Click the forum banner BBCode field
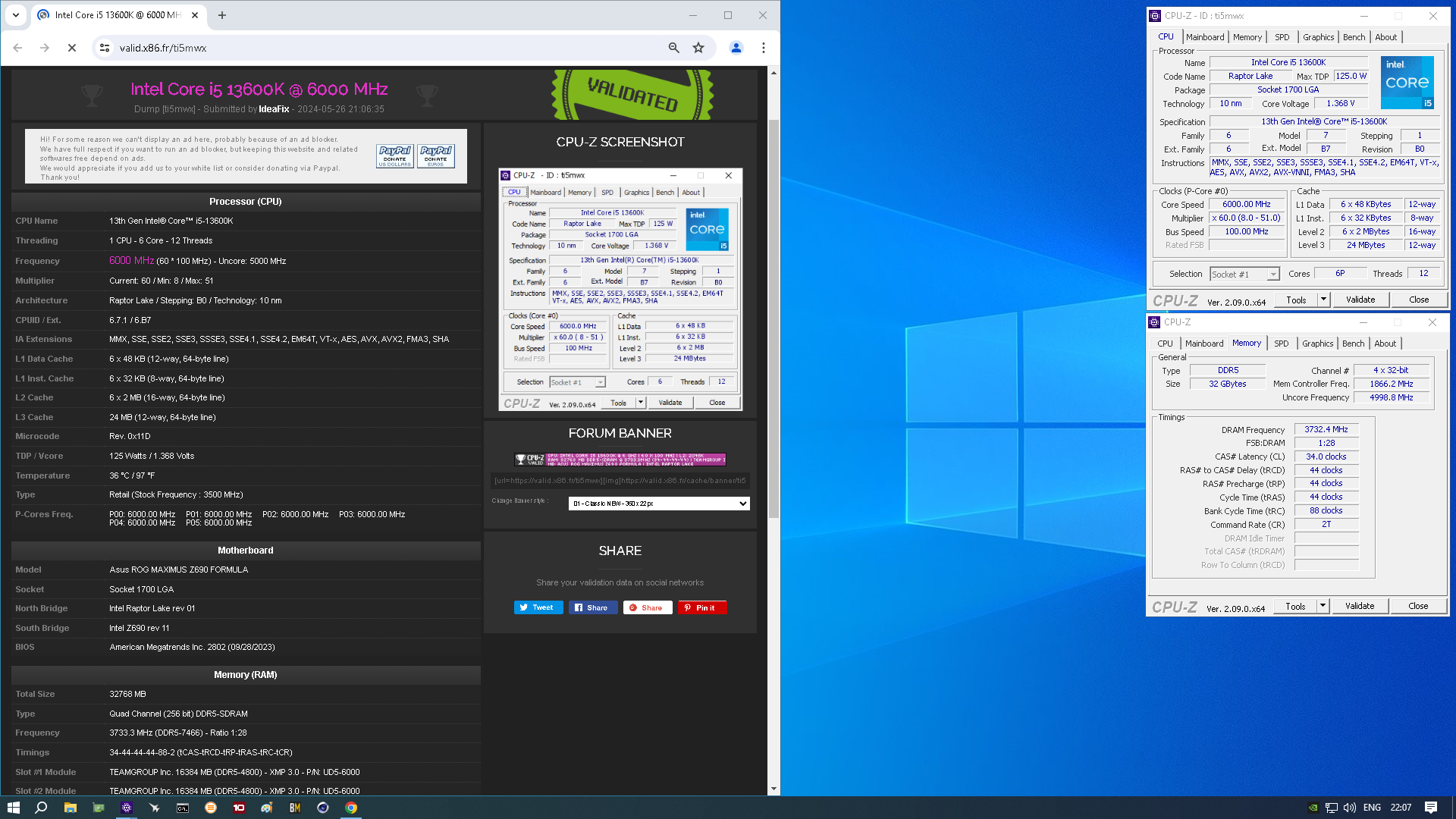1456x819 pixels. tap(620, 481)
